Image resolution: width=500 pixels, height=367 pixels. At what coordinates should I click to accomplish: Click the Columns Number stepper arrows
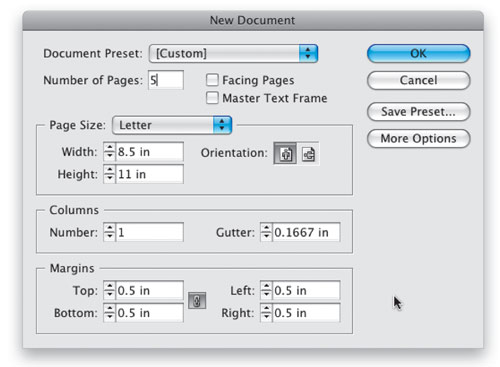click(x=109, y=232)
